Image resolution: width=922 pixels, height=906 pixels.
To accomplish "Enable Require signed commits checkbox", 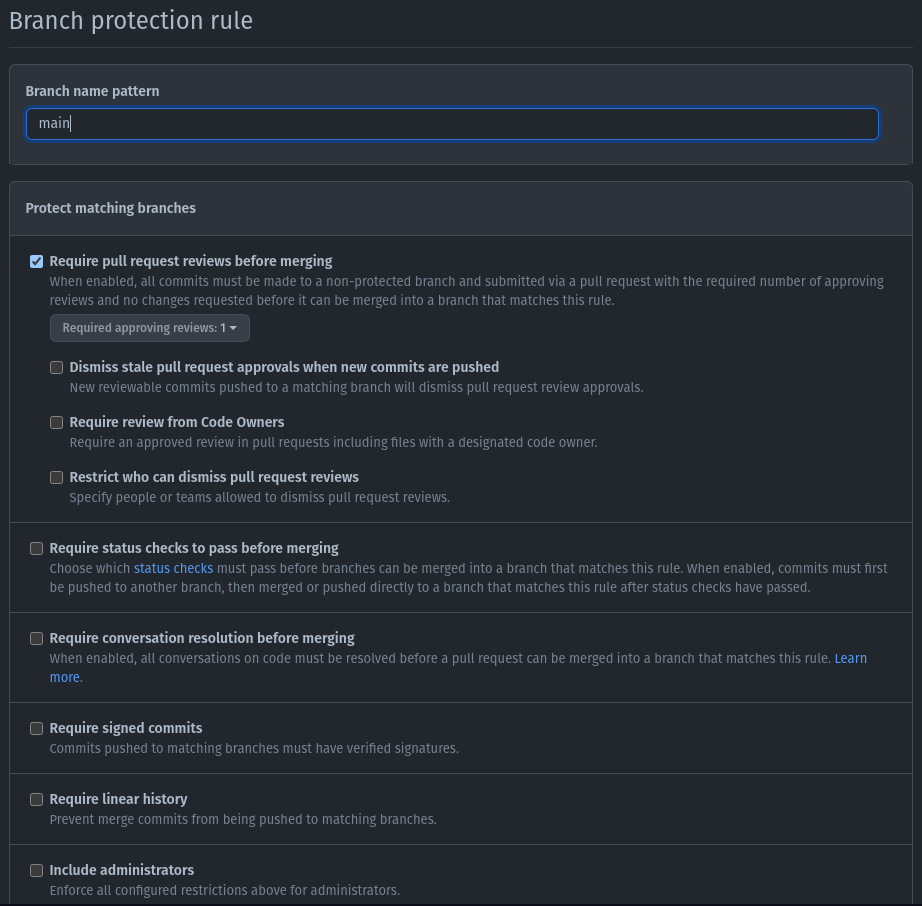I will tap(36, 728).
